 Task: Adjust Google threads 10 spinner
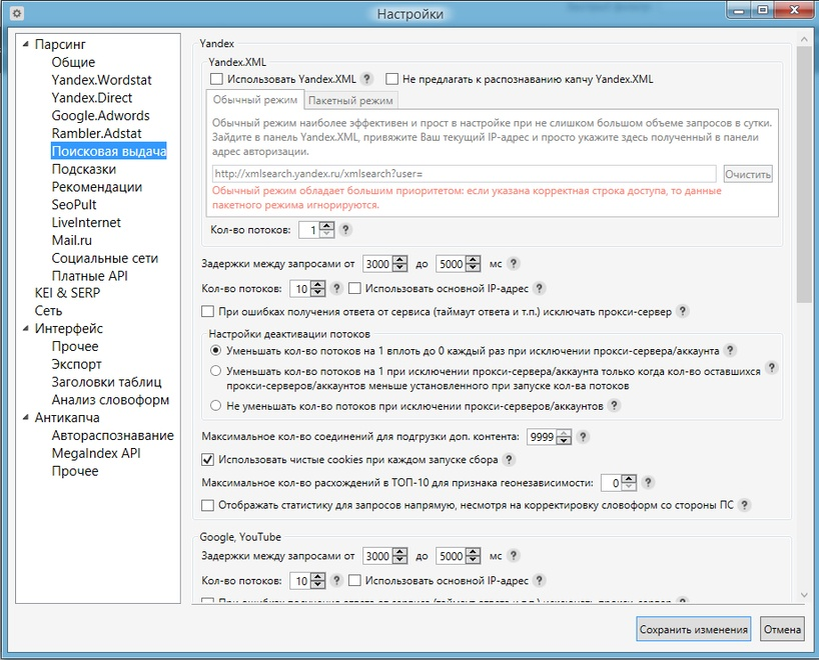coord(318,580)
